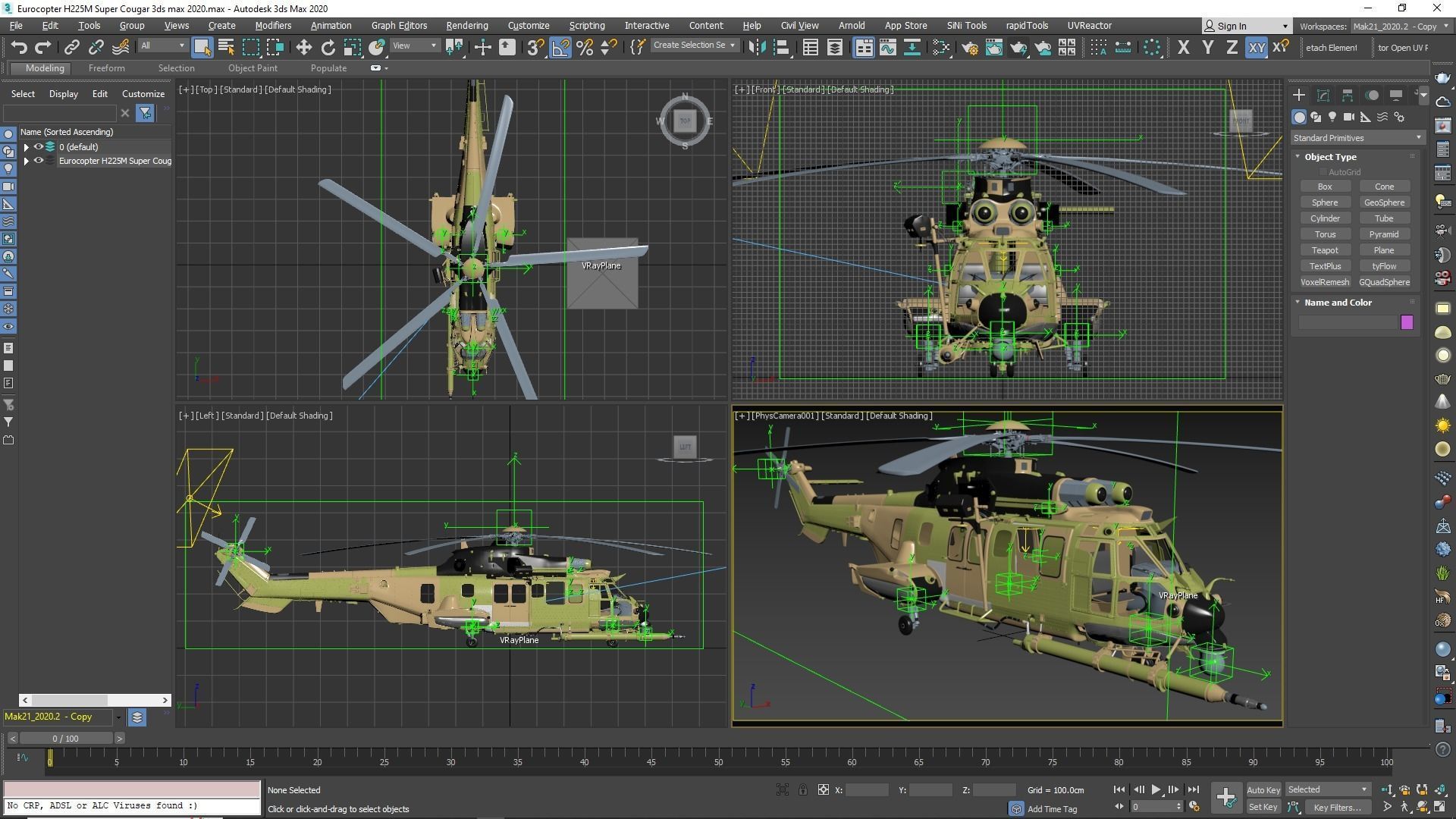Open the reference coordinate View dropdown
The width and height of the screenshot is (1456, 819).
point(414,46)
